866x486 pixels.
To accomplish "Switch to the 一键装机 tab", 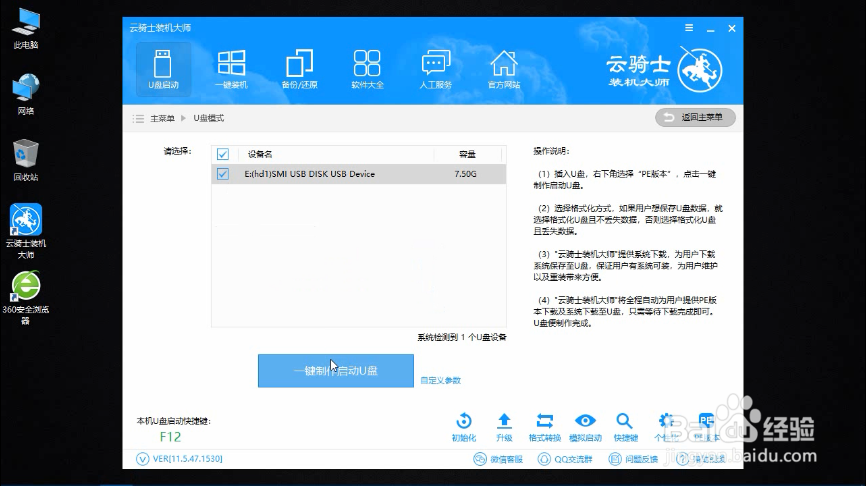I will click(231, 69).
